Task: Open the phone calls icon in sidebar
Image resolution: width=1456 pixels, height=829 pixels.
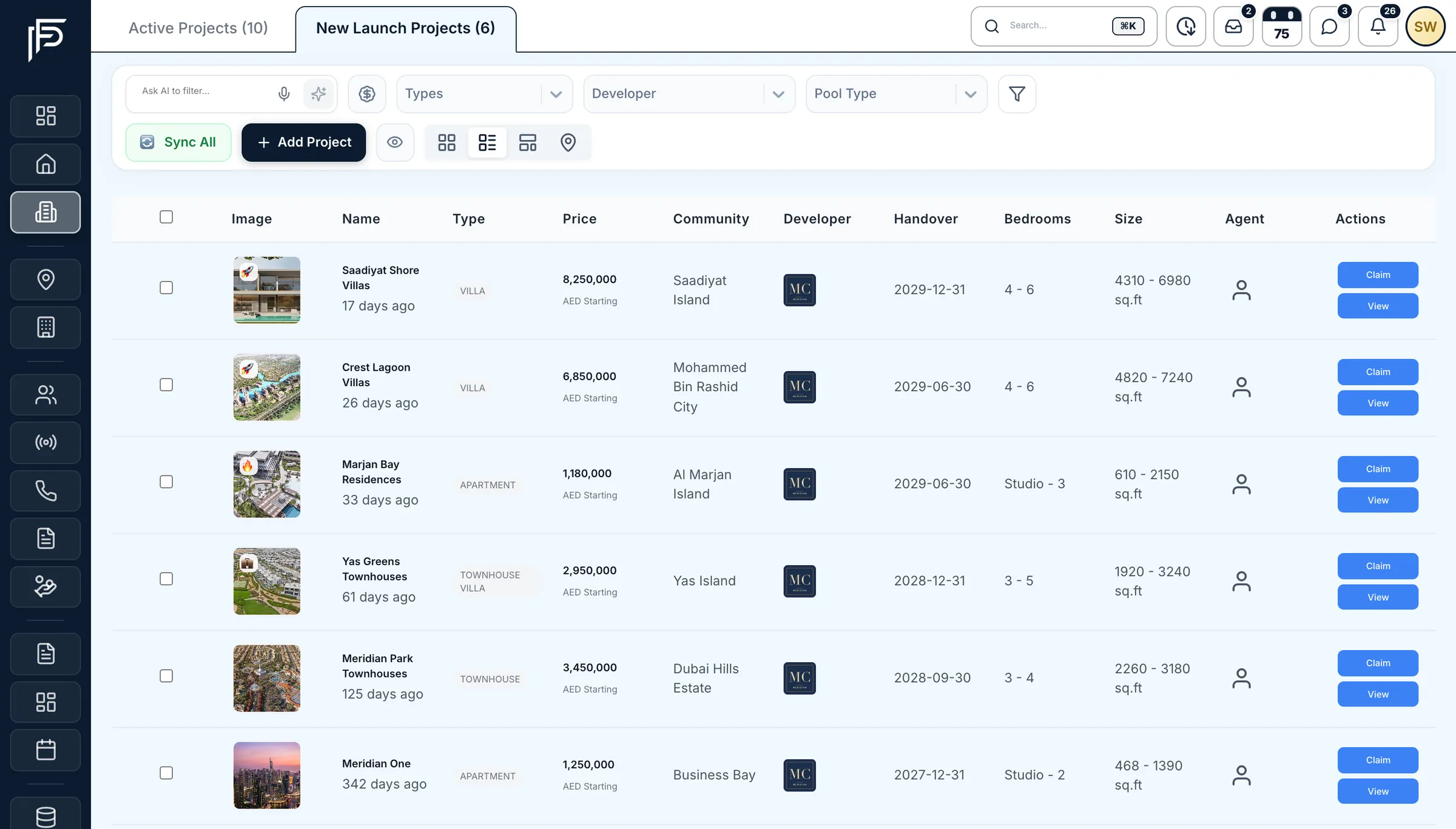Action: 45,491
